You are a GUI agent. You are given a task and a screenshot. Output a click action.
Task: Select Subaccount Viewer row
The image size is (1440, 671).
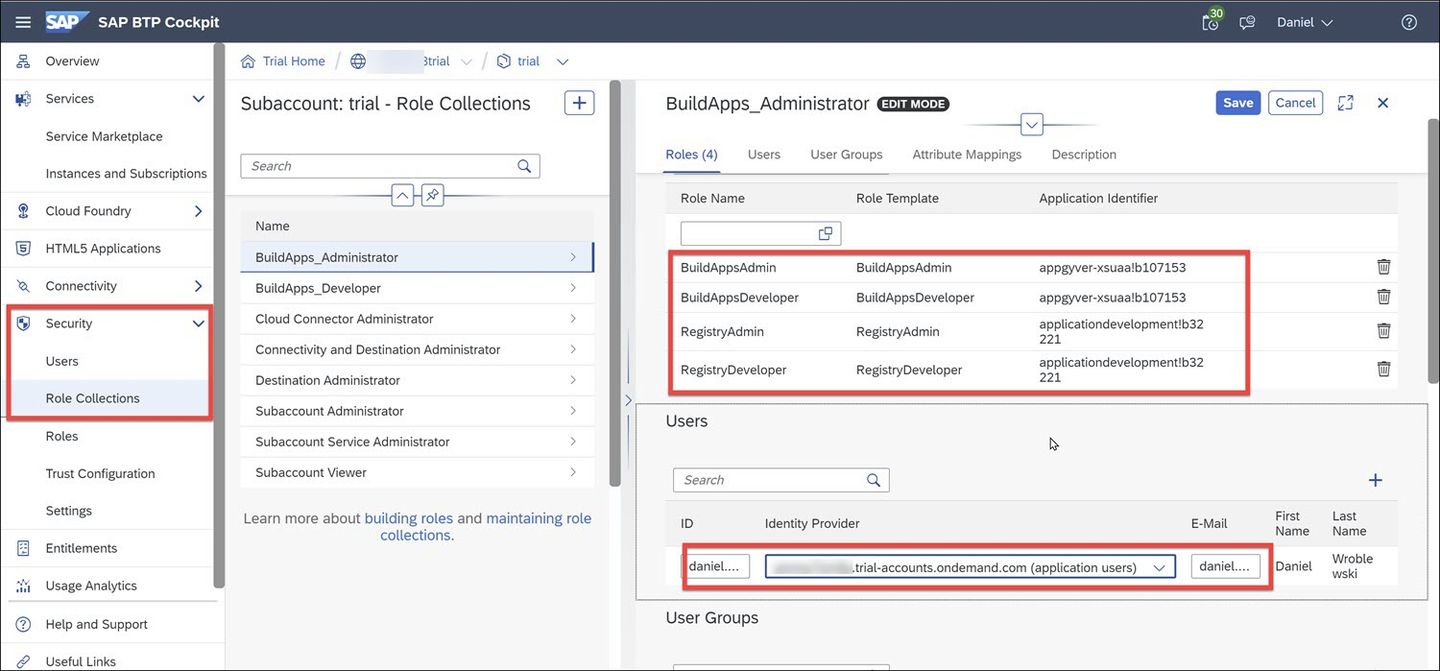(417, 472)
